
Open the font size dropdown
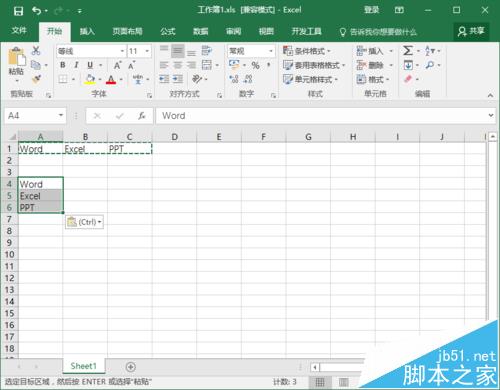[x=147, y=51]
